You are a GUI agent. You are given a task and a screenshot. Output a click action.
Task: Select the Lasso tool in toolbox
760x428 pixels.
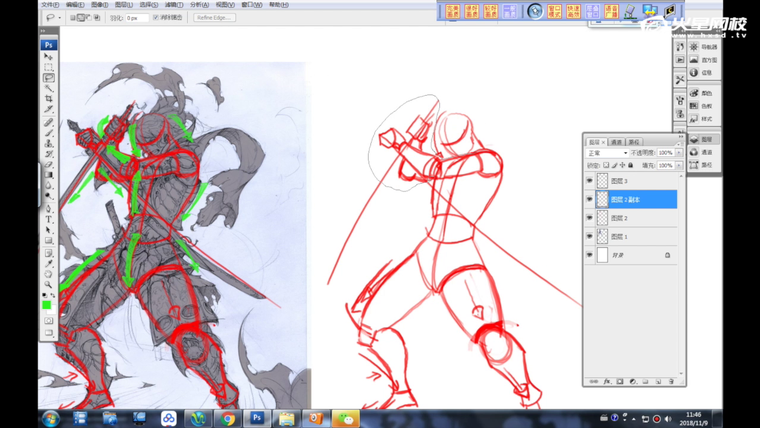click(x=48, y=78)
